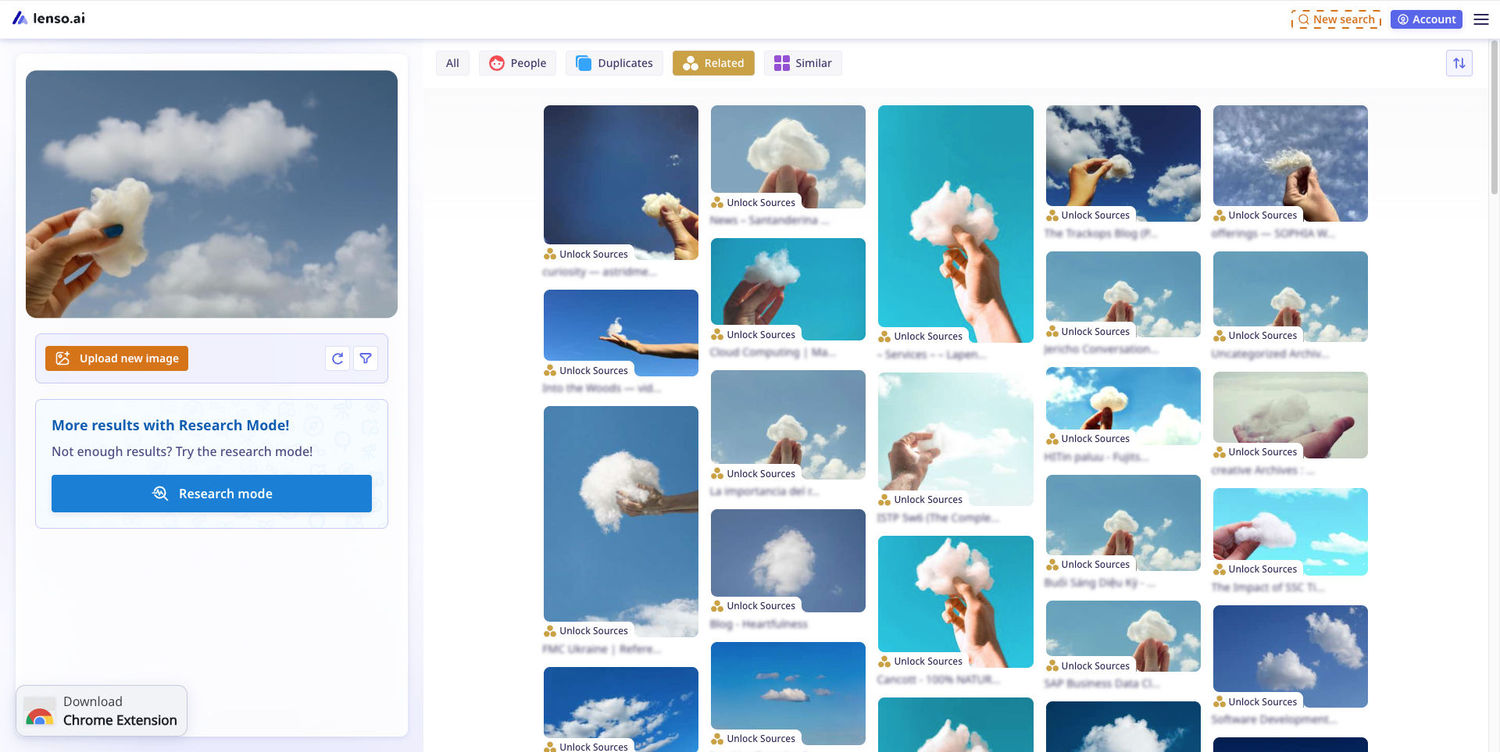Switch to the People tab
Image resolution: width=1500 pixels, height=752 pixels.
point(517,63)
